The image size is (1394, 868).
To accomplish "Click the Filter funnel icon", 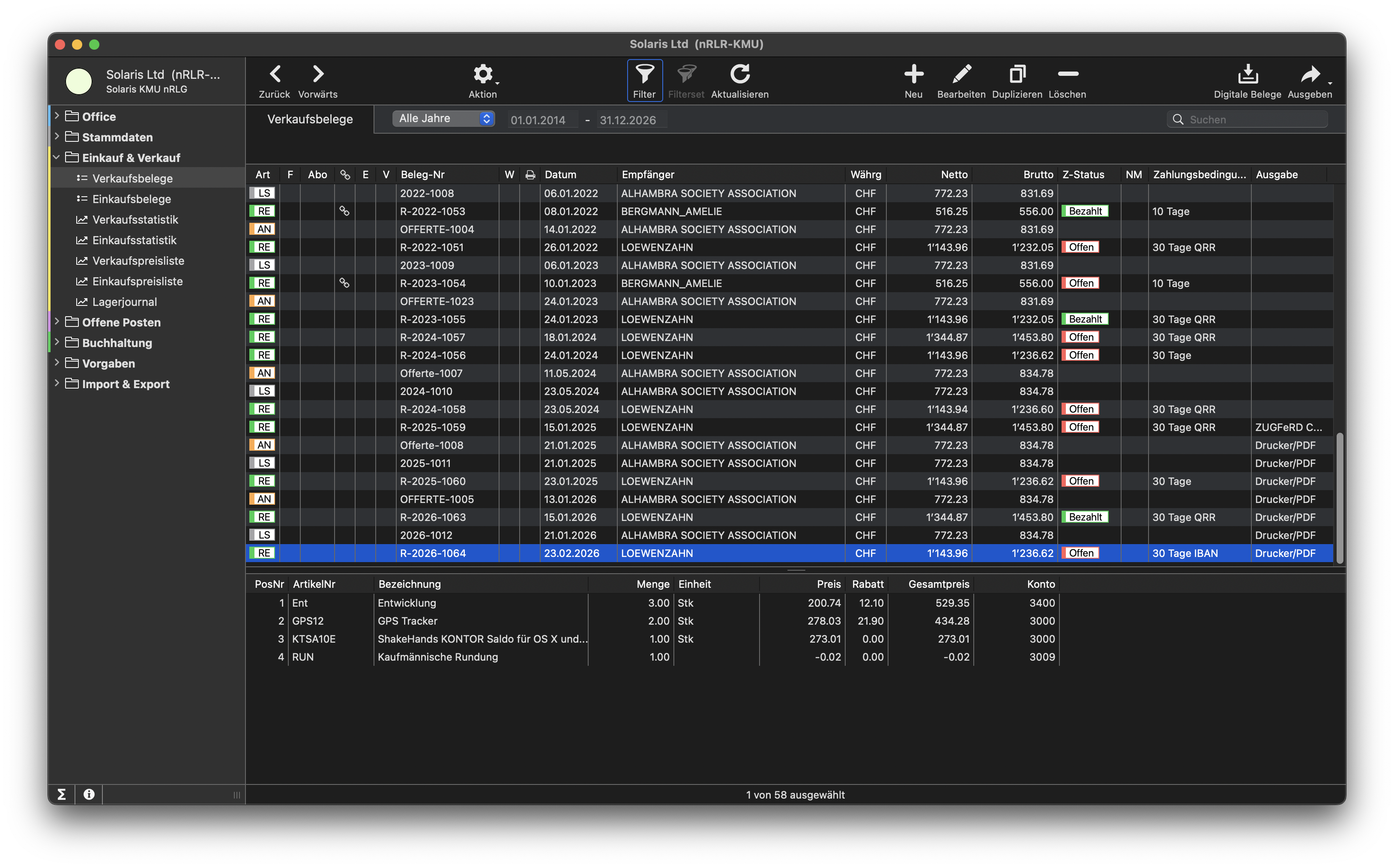I will [644, 74].
